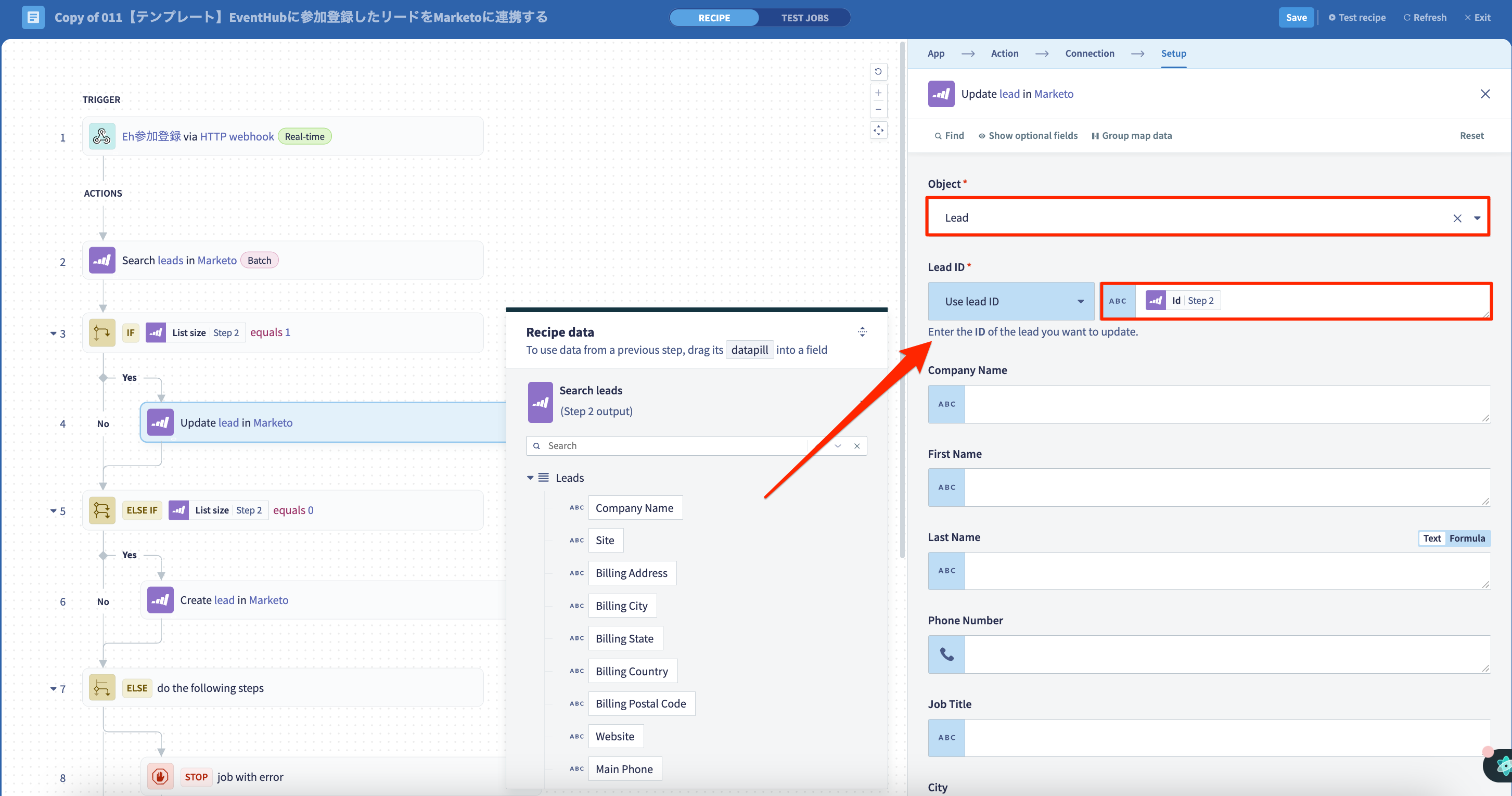Image resolution: width=1512 pixels, height=796 pixels.
Task: Click the Marketo icon of Update lead step
Action: coord(160,422)
